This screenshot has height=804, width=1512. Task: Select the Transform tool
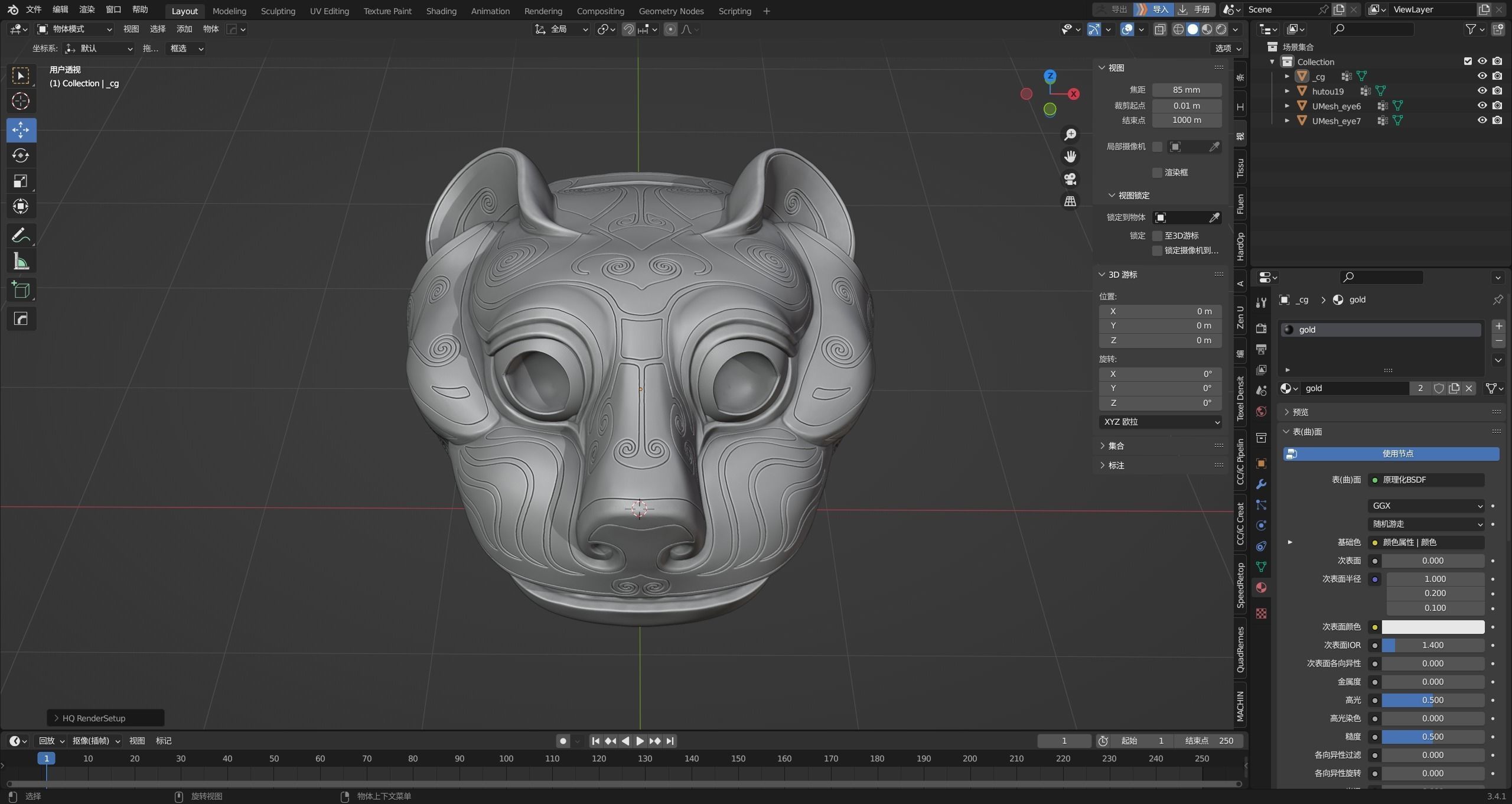coord(21,206)
